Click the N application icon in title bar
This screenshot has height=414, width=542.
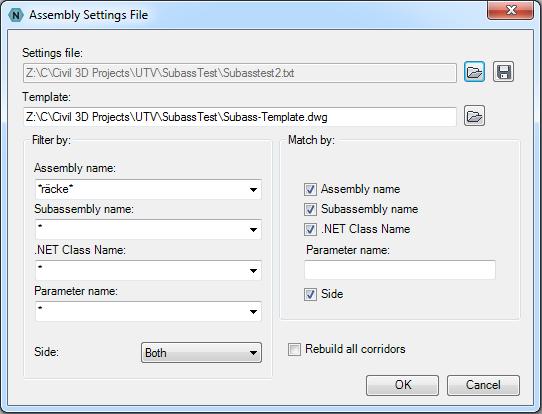pos(16,15)
